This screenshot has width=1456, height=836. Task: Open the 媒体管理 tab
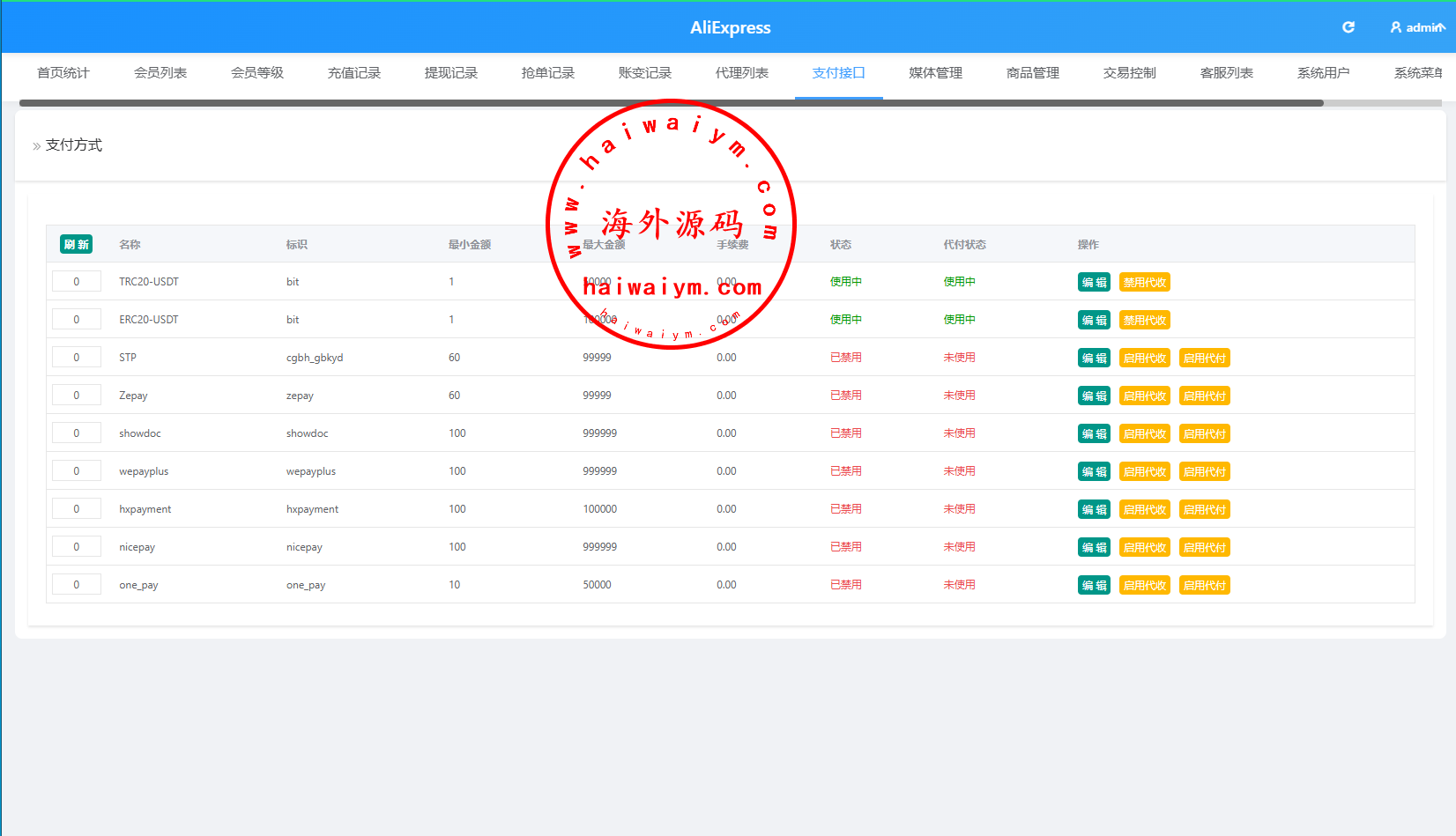[936, 73]
